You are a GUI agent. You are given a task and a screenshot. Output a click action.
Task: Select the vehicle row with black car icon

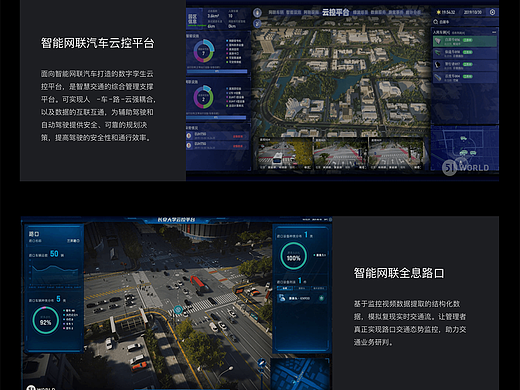(464, 65)
